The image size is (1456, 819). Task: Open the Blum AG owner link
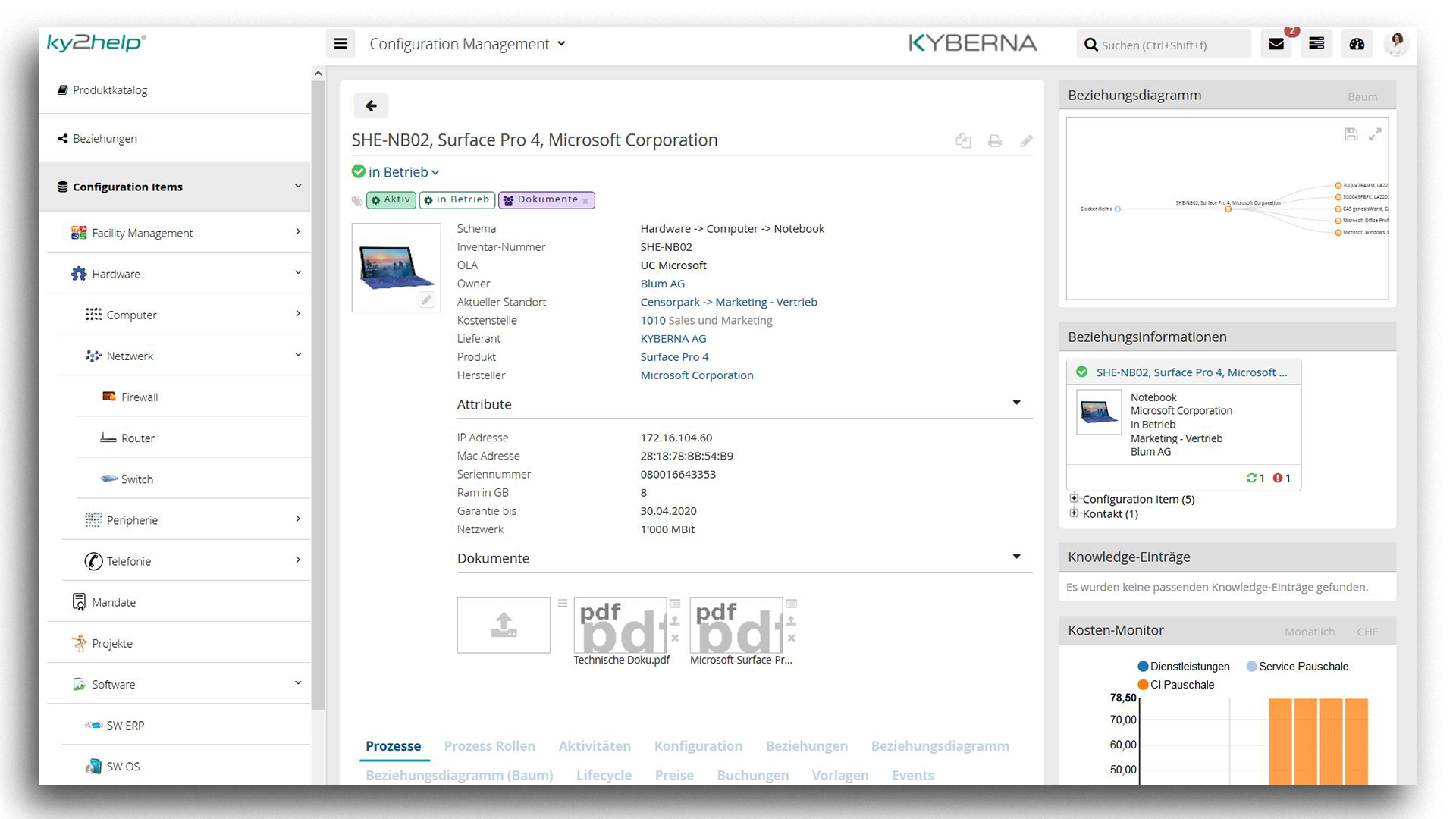pos(661,283)
